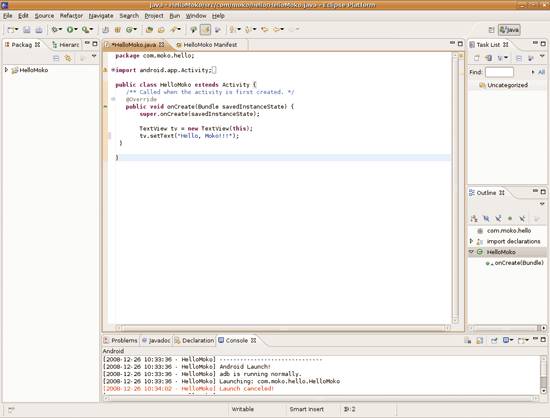Click the New Java Package toolbar icon

coord(118,30)
